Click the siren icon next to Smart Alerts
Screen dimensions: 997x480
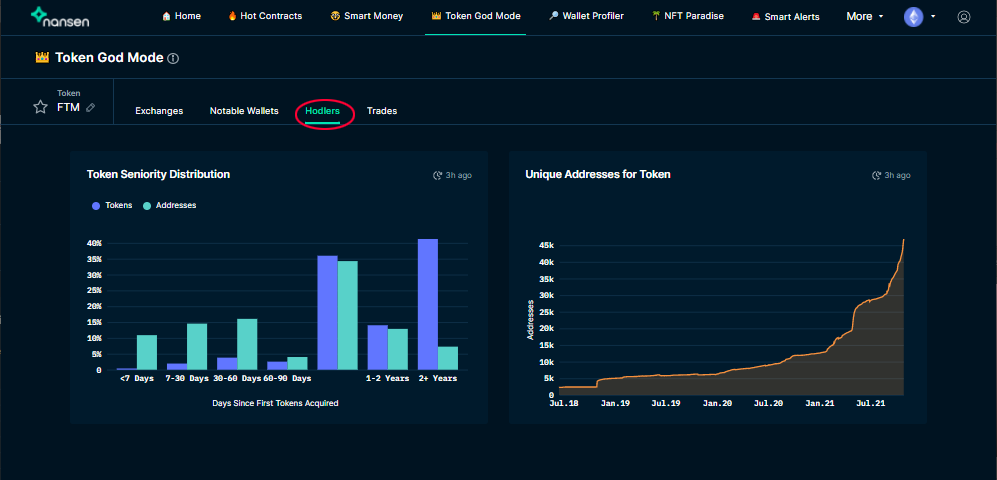click(756, 17)
